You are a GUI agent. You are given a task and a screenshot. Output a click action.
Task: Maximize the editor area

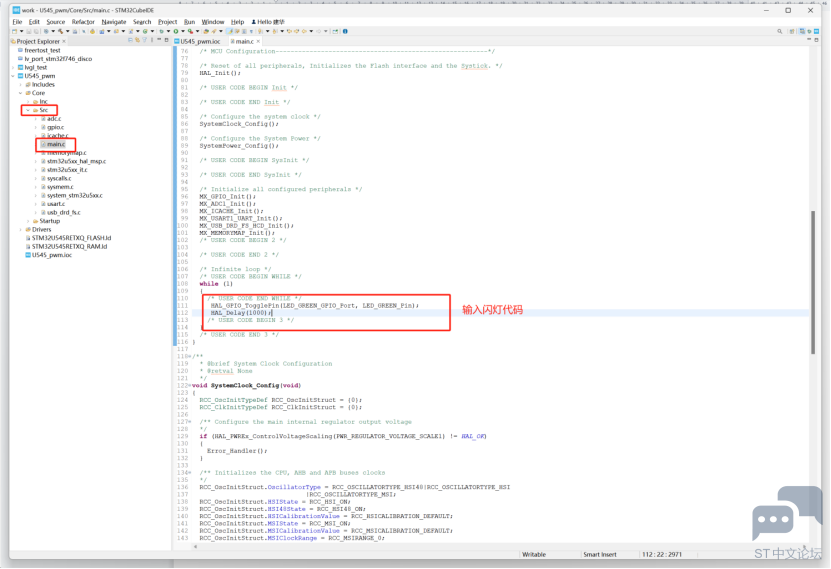(816, 40)
